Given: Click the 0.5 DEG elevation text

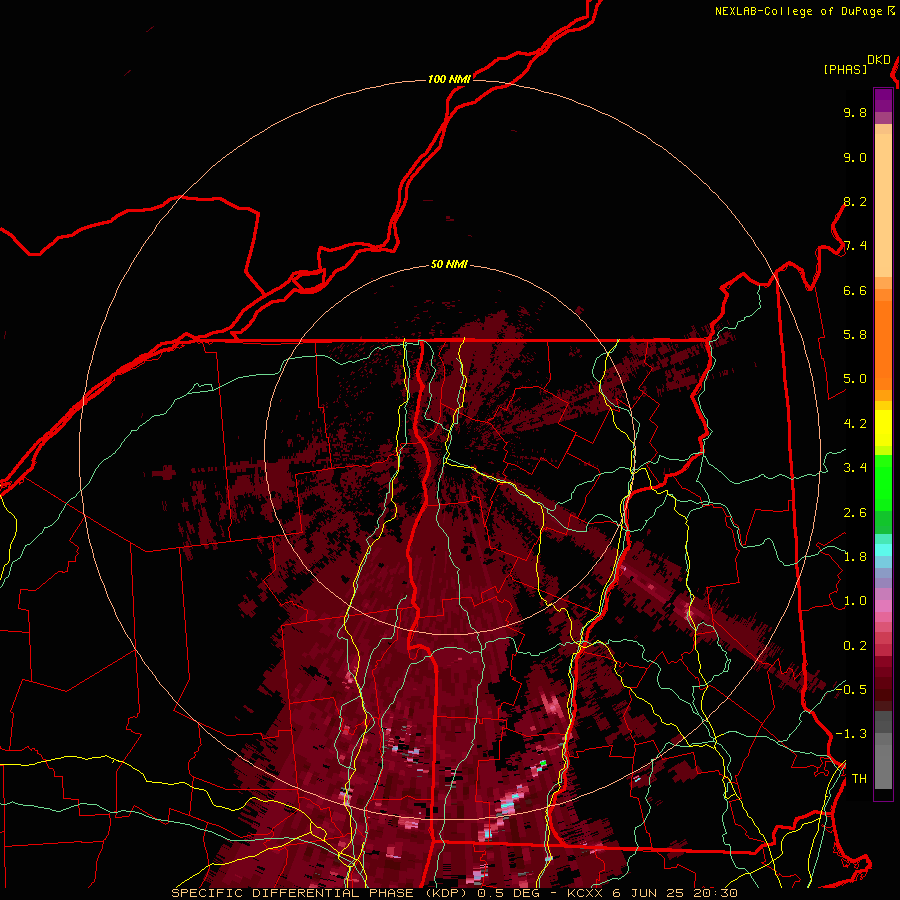Looking at the screenshot, I should 510,893.
